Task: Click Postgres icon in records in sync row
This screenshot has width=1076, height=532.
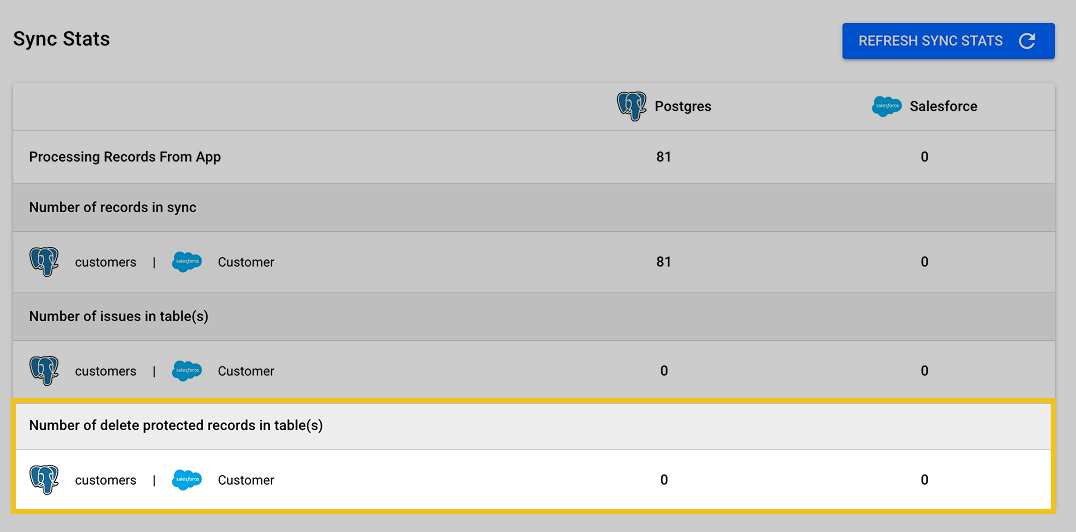Action: tap(44, 262)
